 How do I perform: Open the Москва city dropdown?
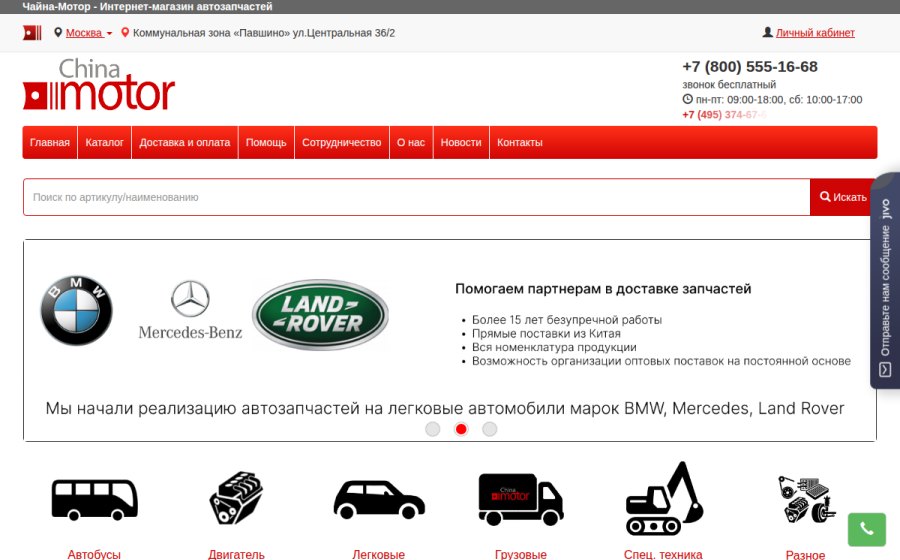click(x=89, y=33)
